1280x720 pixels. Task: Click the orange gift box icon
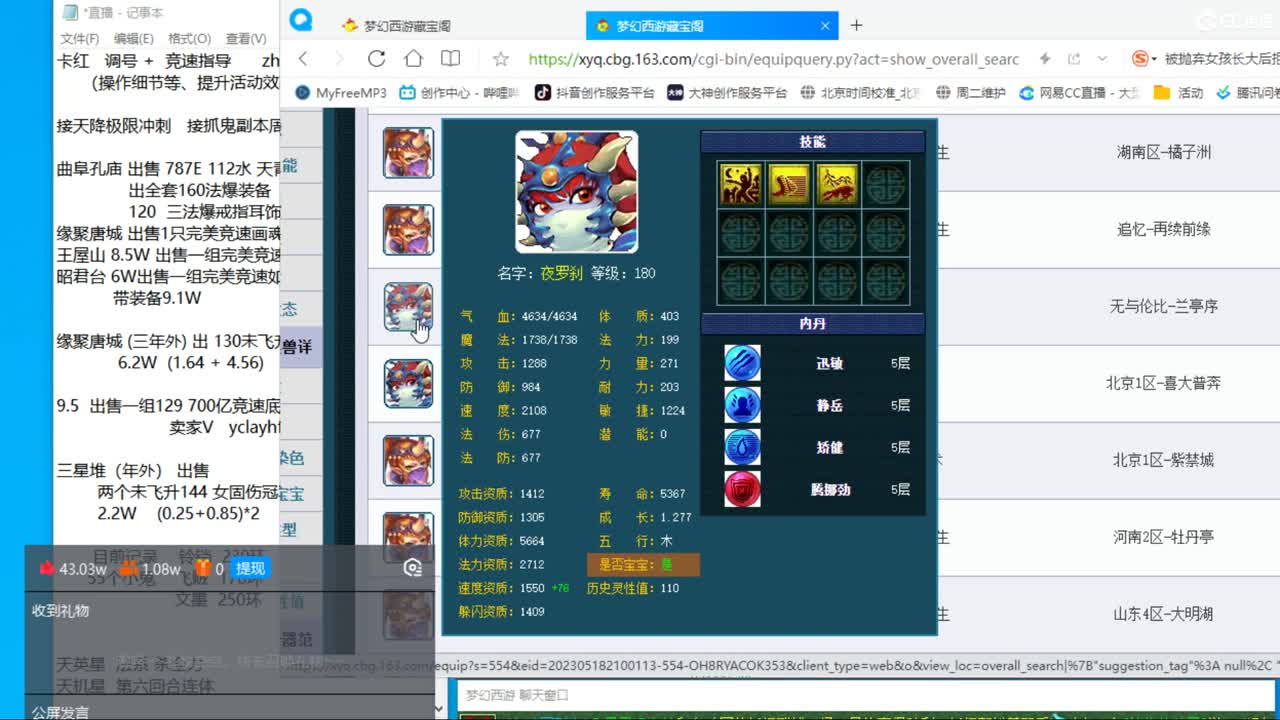(202, 569)
